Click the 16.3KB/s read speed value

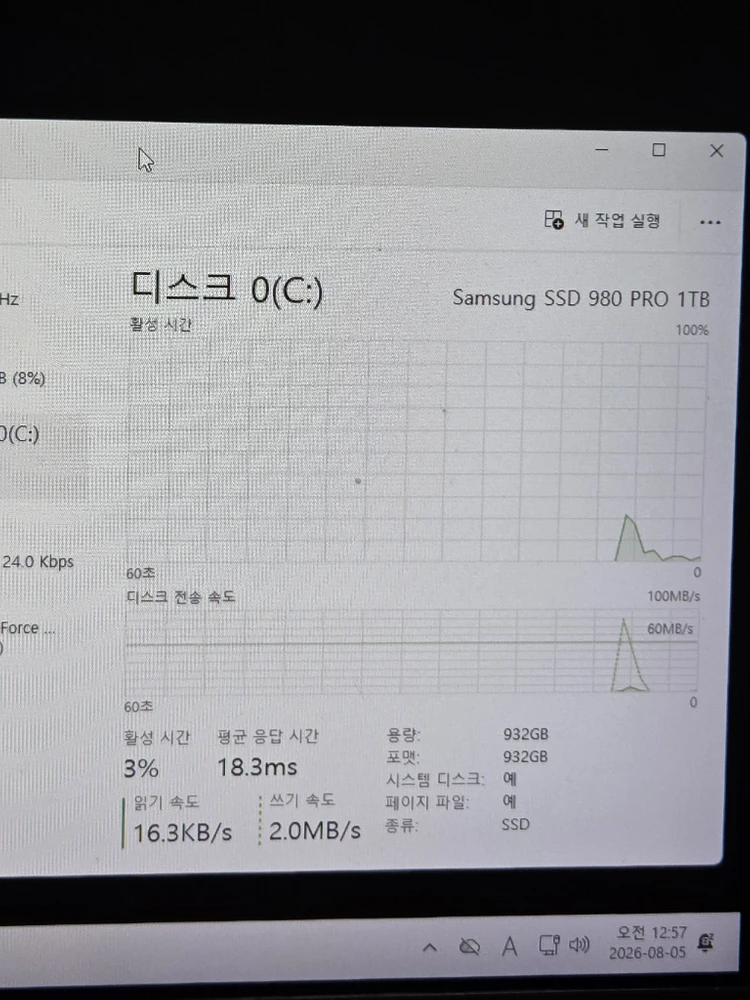click(x=182, y=833)
